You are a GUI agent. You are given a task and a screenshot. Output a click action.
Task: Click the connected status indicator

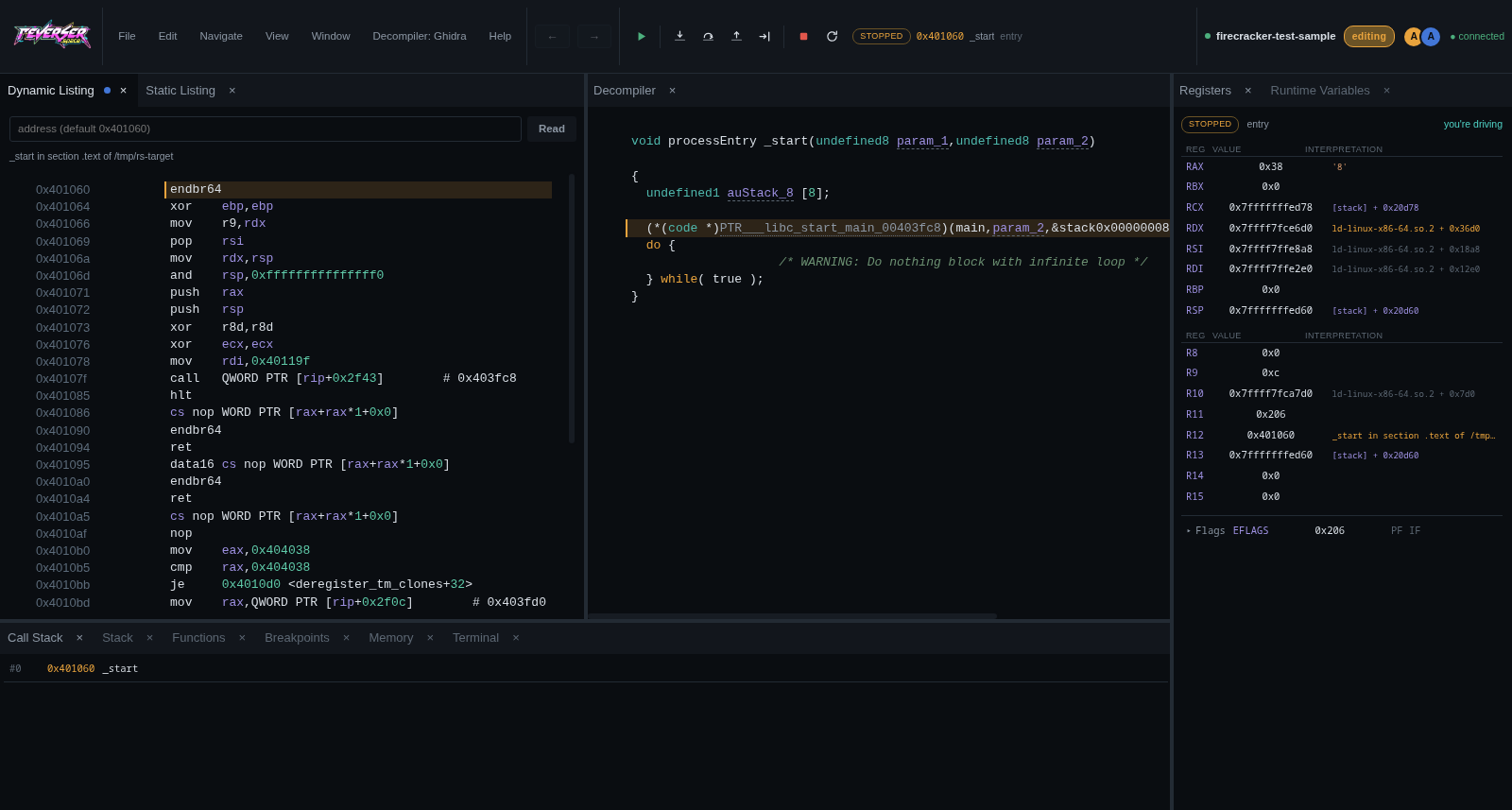click(x=1477, y=36)
